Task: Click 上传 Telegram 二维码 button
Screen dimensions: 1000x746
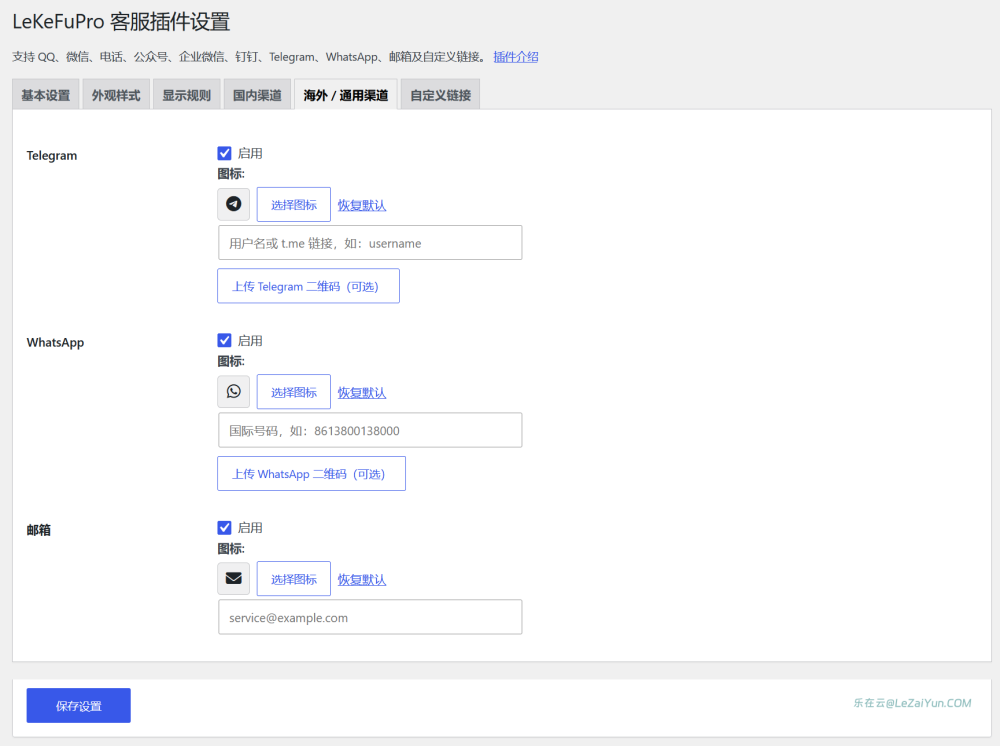Action: pyautogui.click(x=309, y=286)
